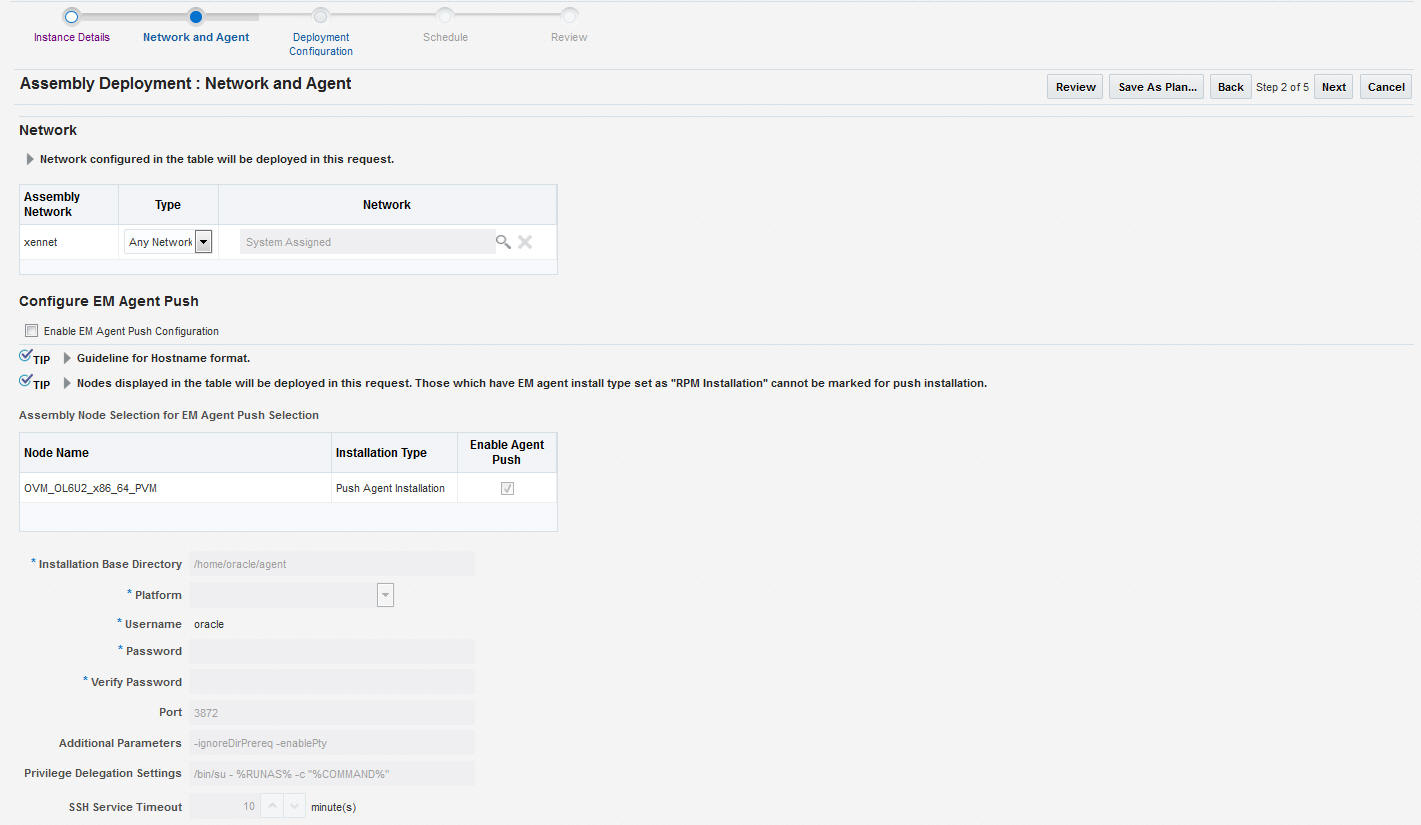Go to Schedule step label

point(445,37)
